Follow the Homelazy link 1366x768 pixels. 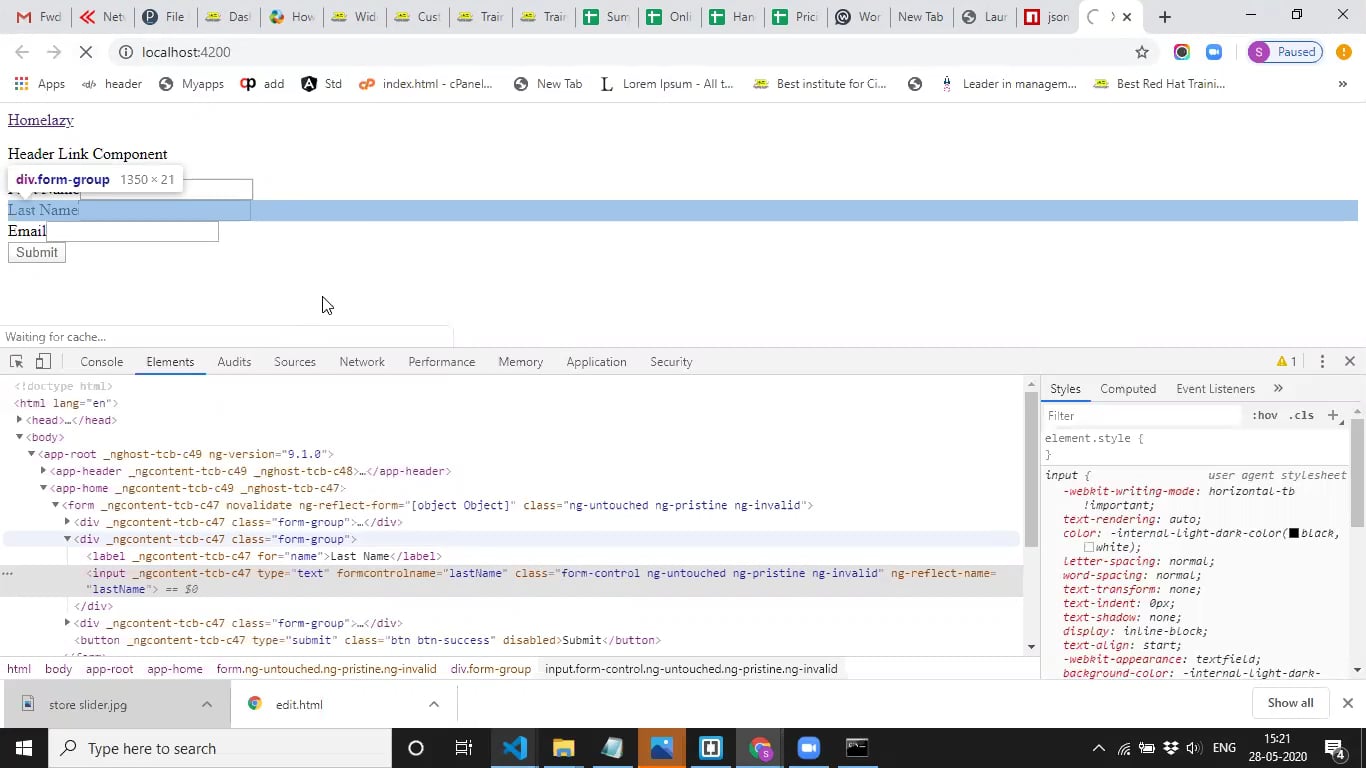(41, 120)
